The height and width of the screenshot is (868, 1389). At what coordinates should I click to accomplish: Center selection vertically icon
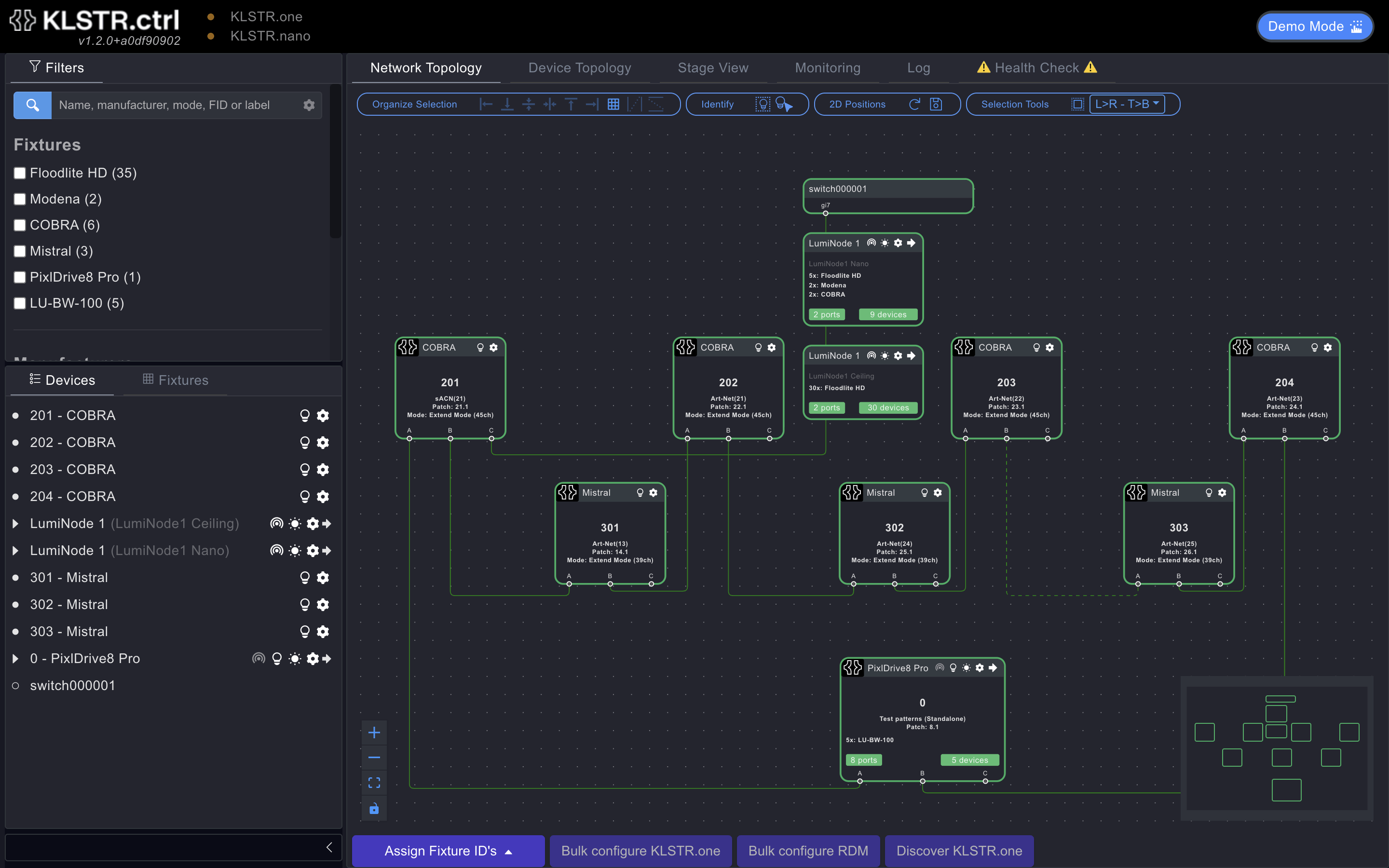coord(529,104)
